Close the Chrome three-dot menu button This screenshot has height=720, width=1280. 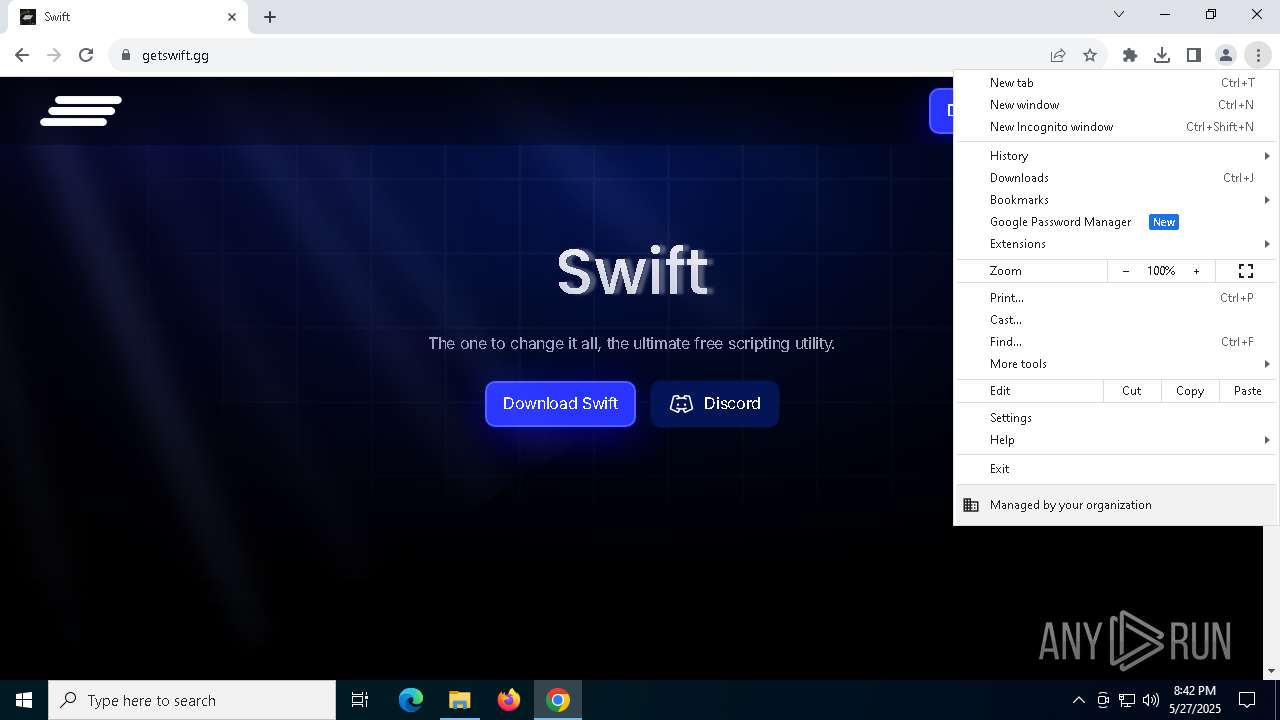tap(1258, 55)
